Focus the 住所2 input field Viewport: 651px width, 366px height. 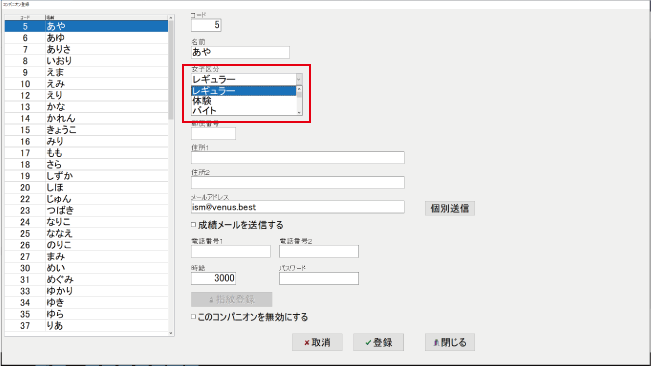(298, 182)
